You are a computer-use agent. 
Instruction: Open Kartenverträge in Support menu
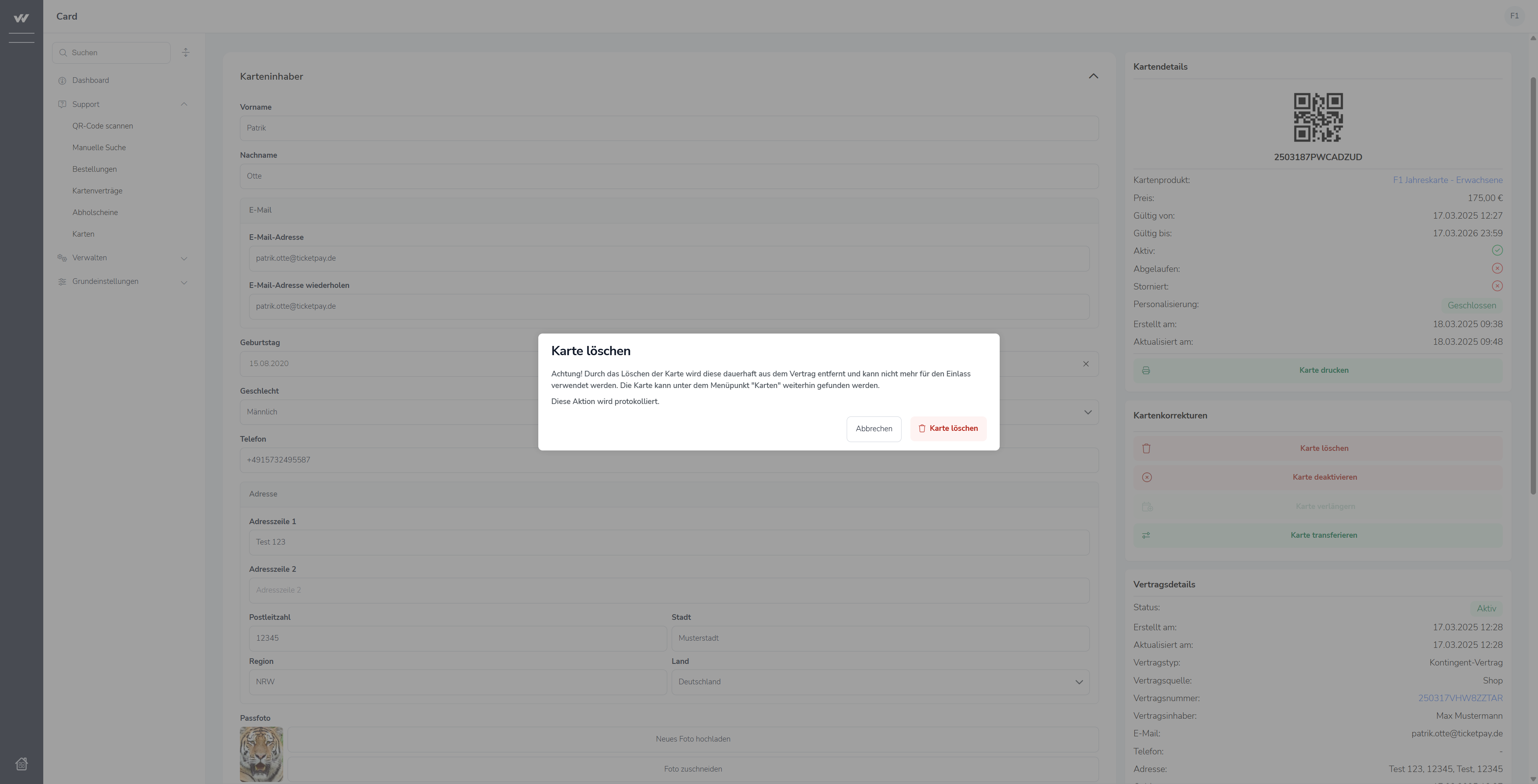pos(97,191)
